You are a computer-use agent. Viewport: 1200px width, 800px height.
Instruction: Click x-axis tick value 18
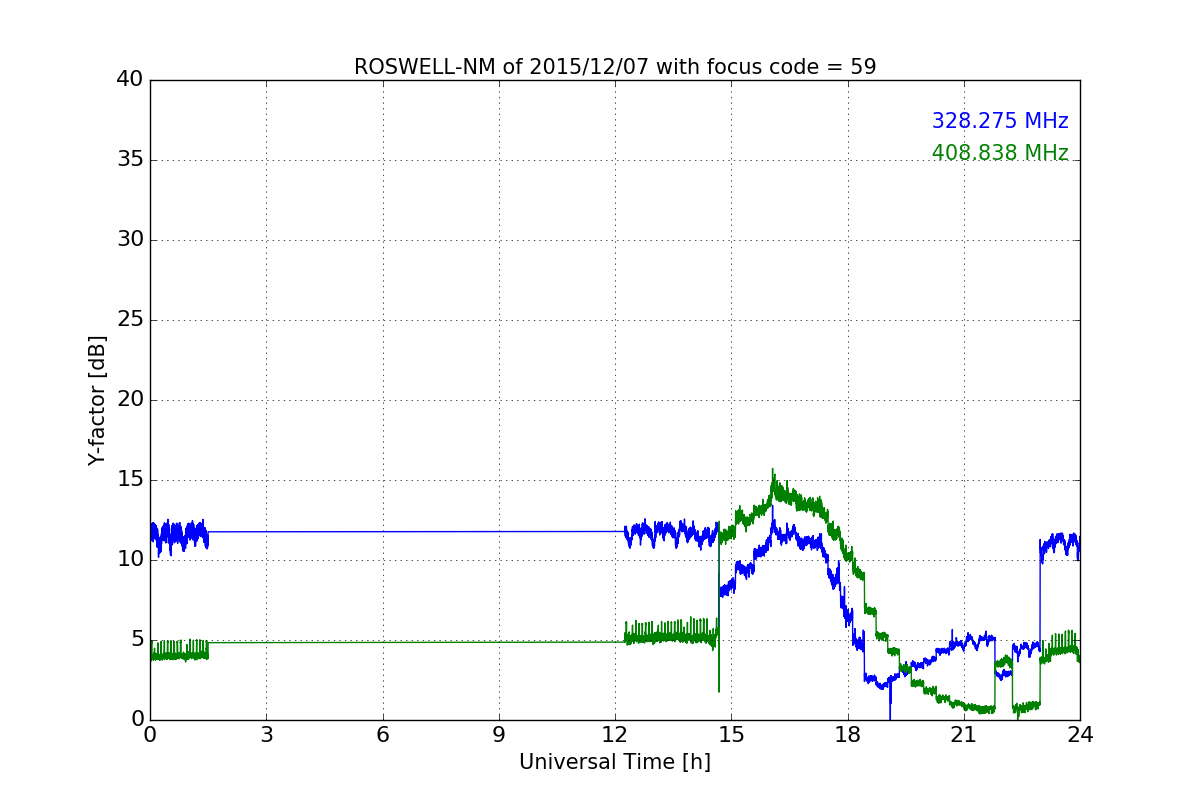pyautogui.click(x=848, y=735)
